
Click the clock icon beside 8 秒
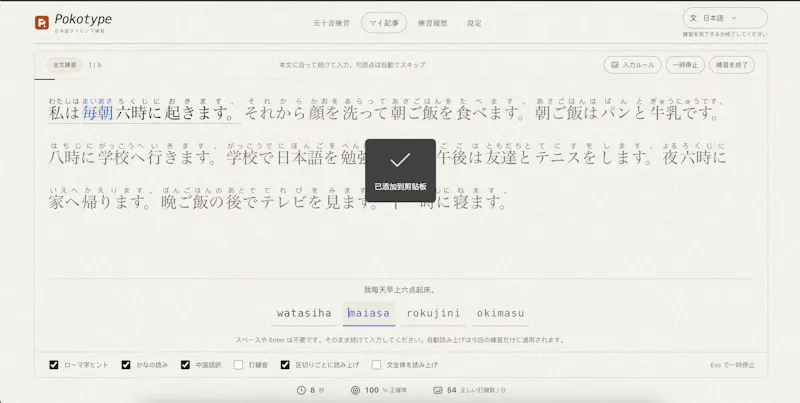[x=301, y=390]
